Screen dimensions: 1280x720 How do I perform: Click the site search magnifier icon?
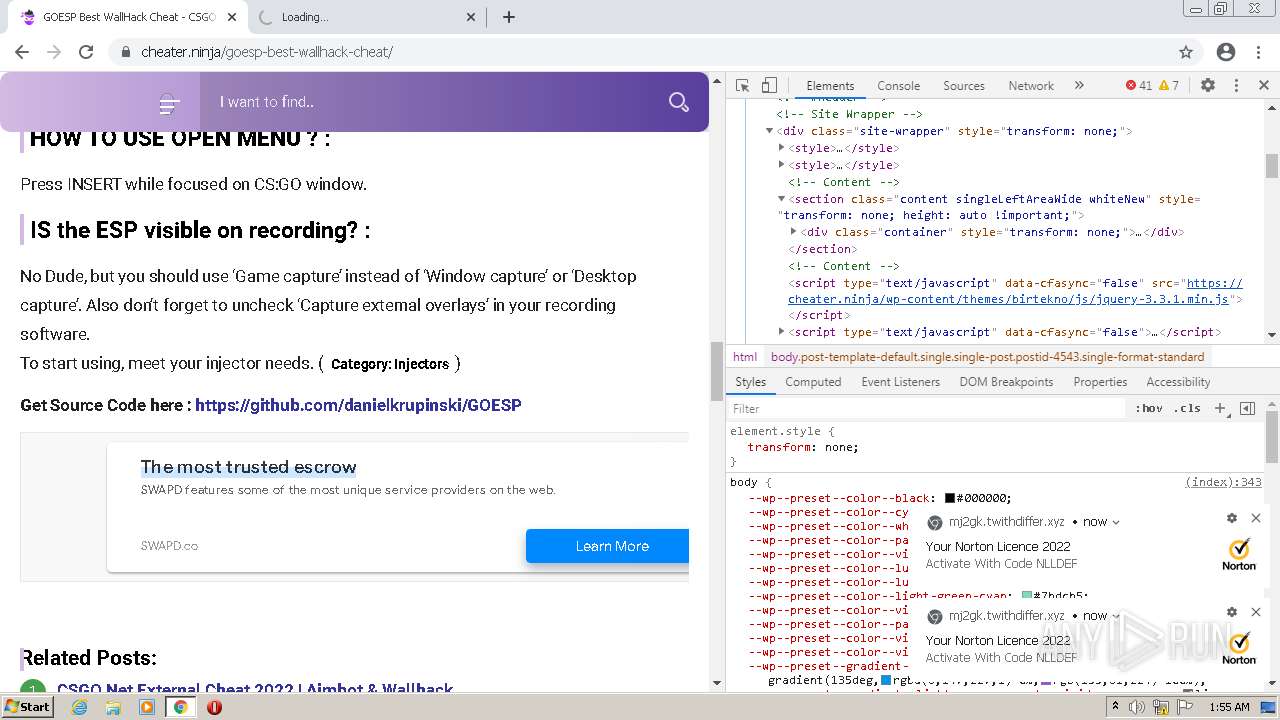(x=679, y=102)
